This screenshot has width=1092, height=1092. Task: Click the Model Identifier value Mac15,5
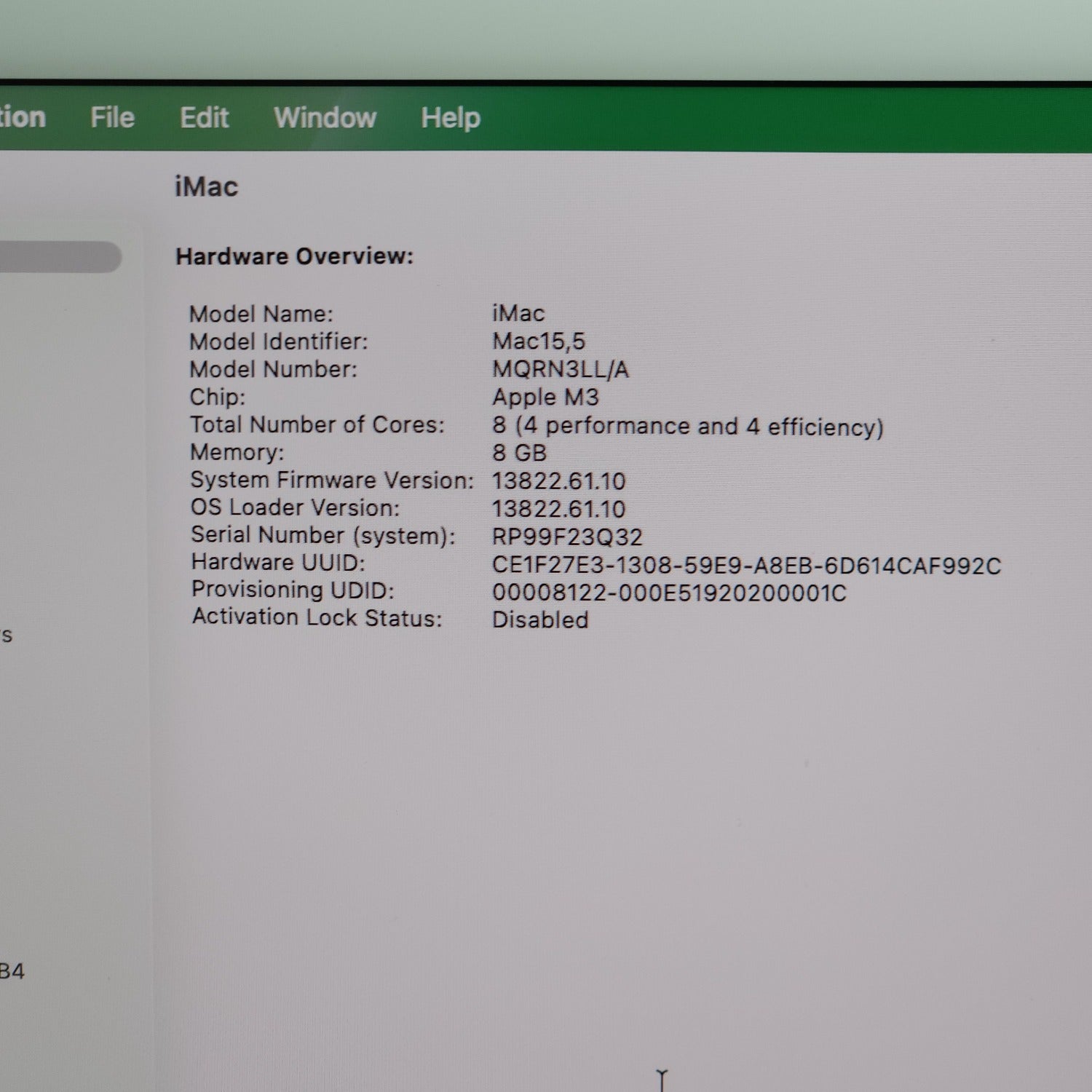[538, 341]
